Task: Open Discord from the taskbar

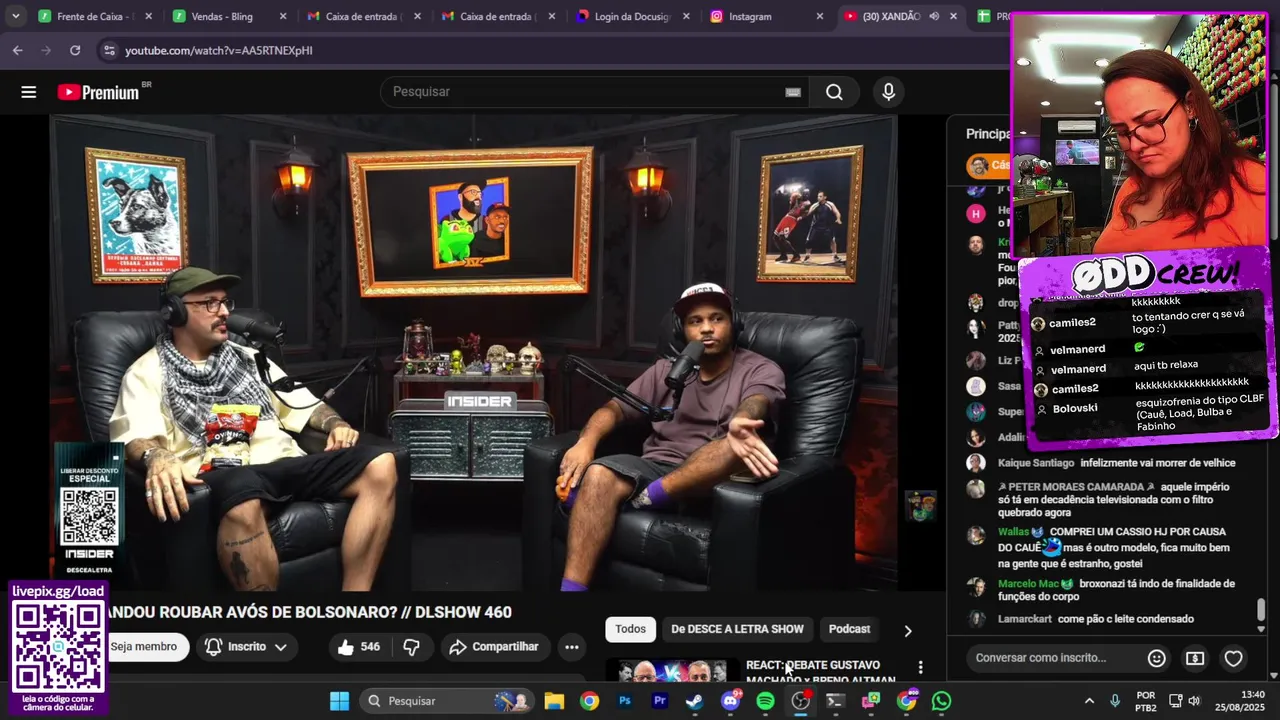Action: (730, 701)
